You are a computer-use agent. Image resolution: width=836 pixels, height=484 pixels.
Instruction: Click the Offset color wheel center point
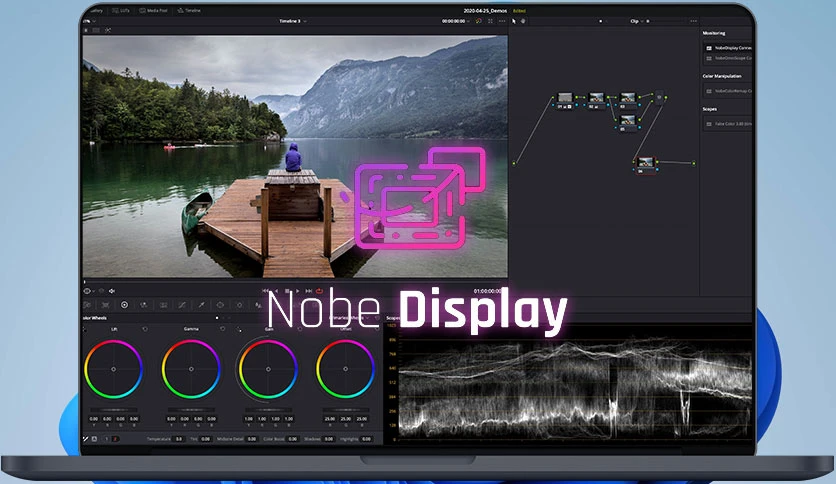click(345, 369)
